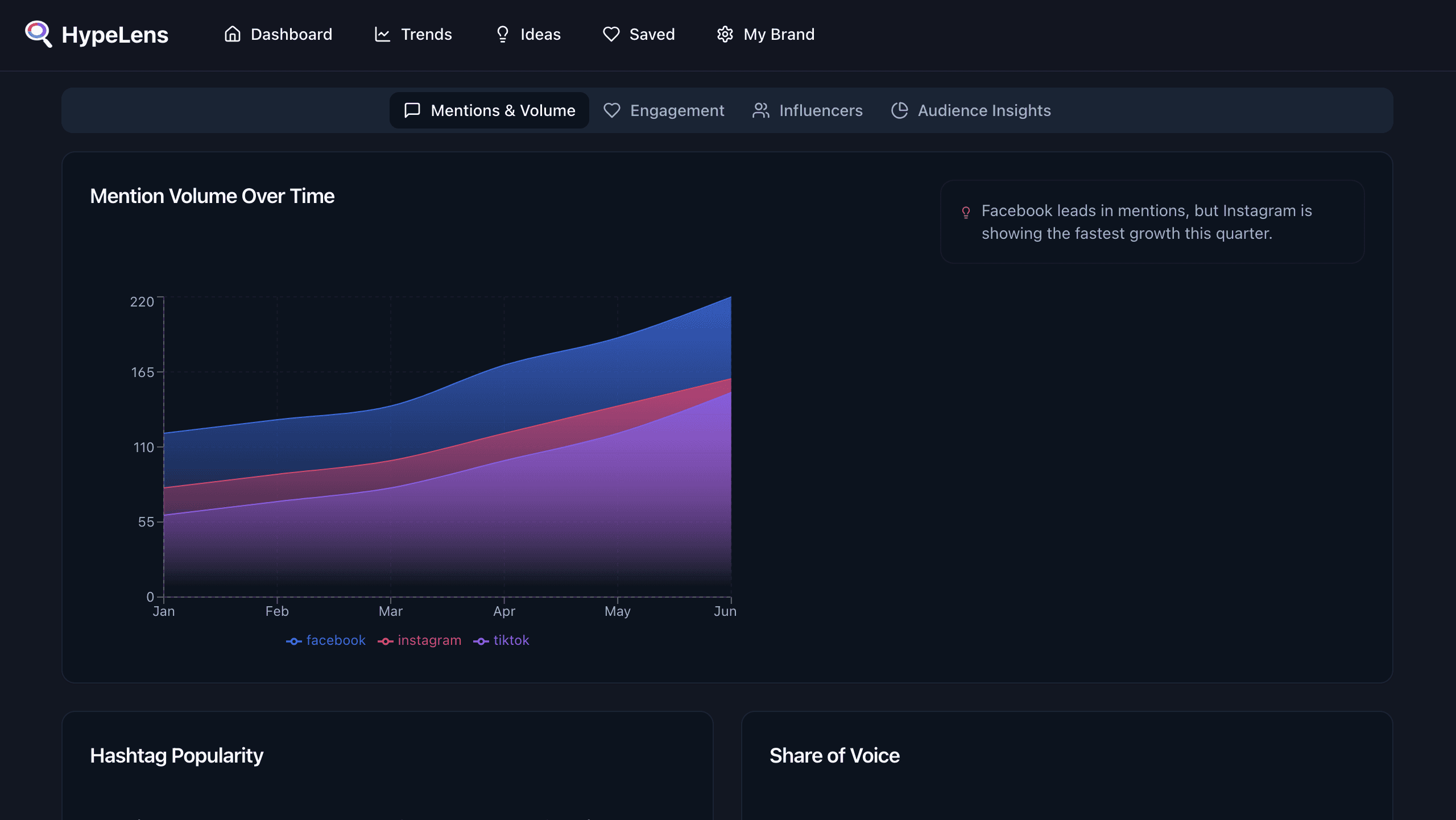1456x820 pixels.
Task: Toggle the facebook series legend label
Action: click(x=336, y=640)
